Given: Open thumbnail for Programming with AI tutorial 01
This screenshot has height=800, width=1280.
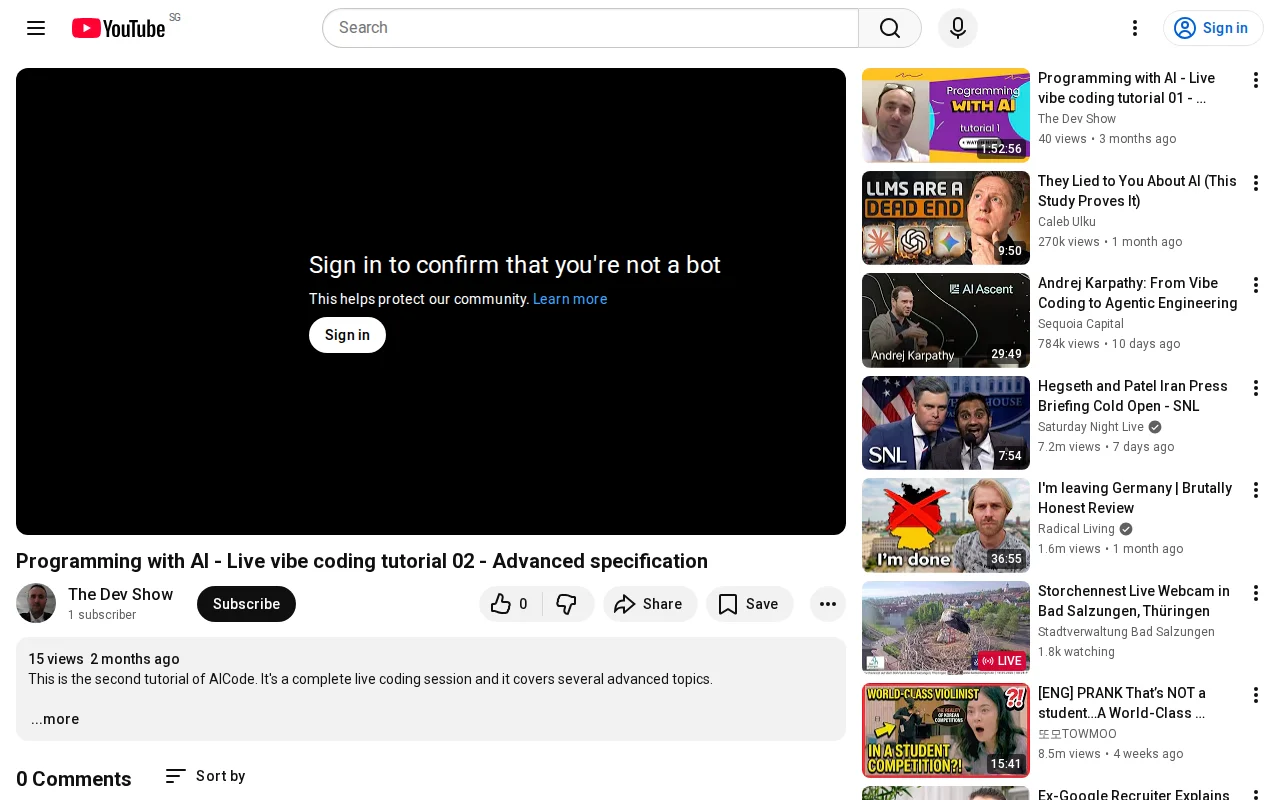Looking at the screenshot, I should click(x=946, y=115).
